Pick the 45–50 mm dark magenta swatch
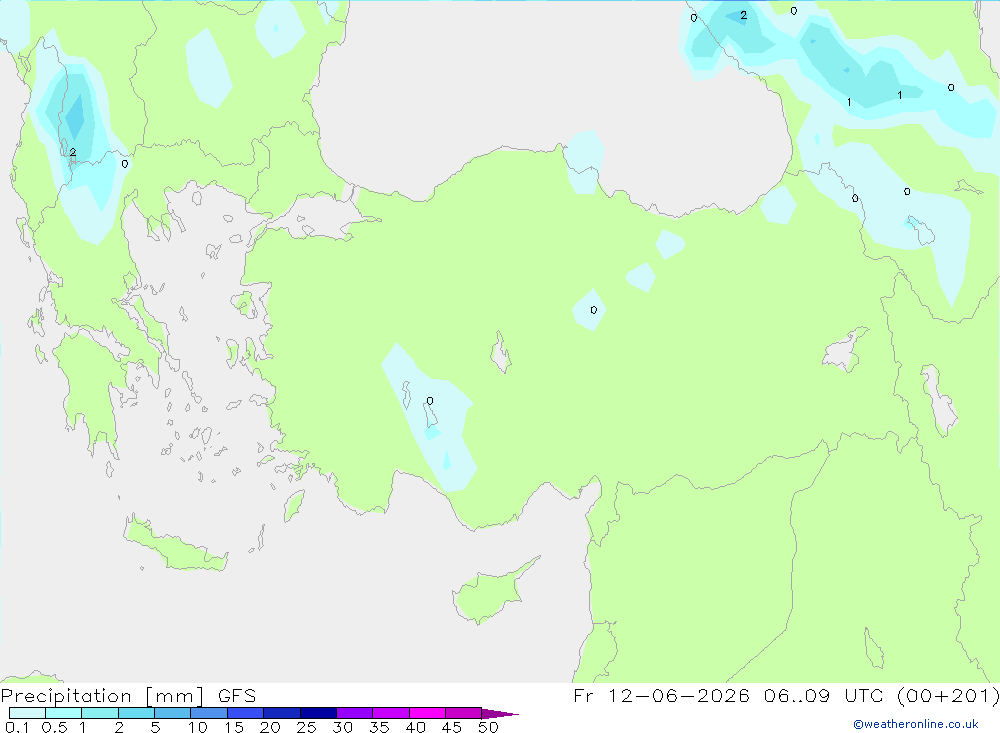The width and height of the screenshot is (1000, 733). click(x=463, y=713)
